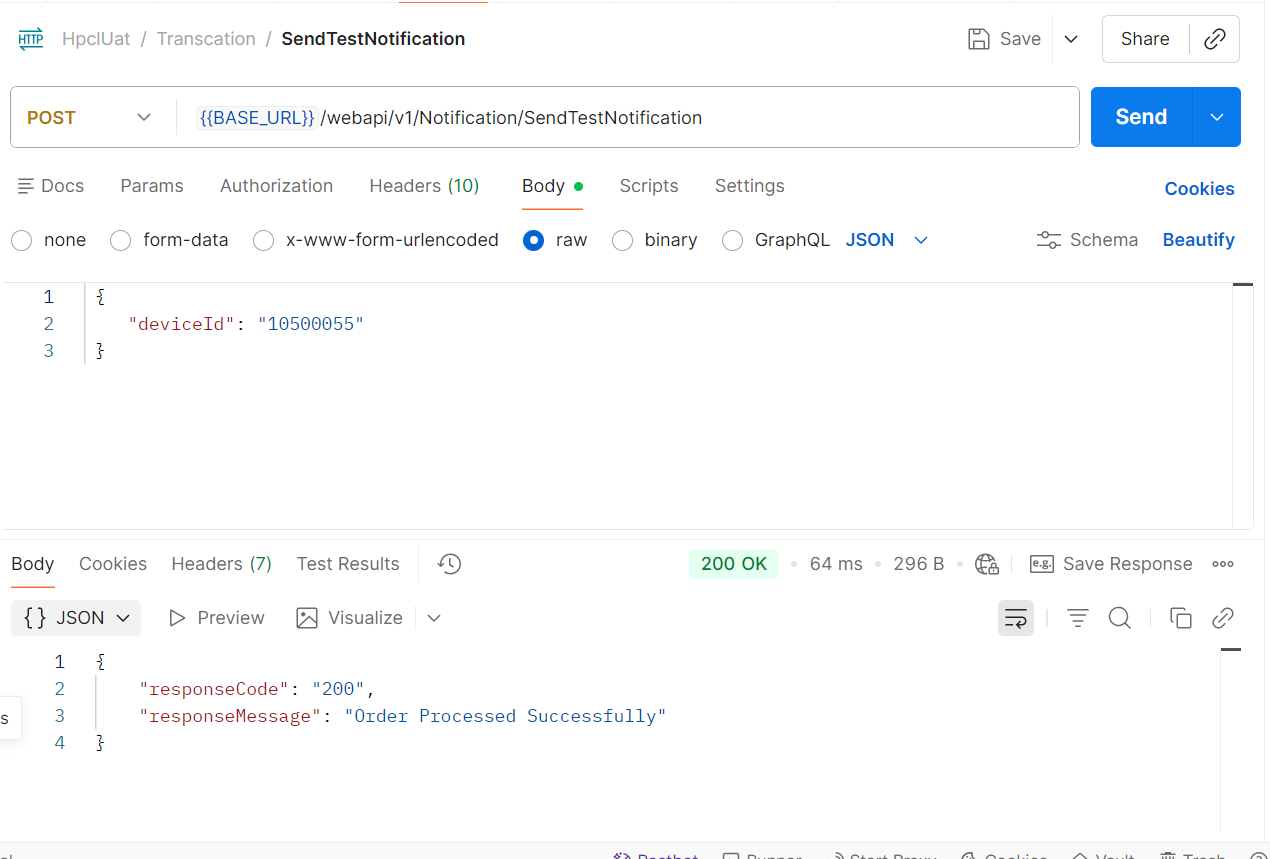Image resolution: width=1270 pixels, height=859 pixels.
Task: Click the Beautify link
Action: [1198, 240]
